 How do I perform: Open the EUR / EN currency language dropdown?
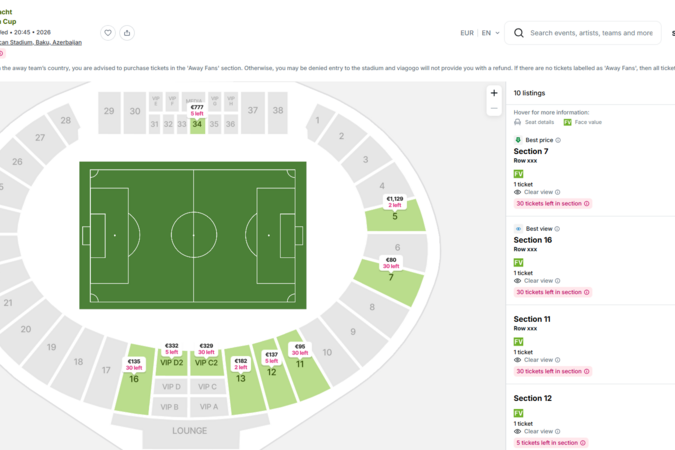(480, 33)
